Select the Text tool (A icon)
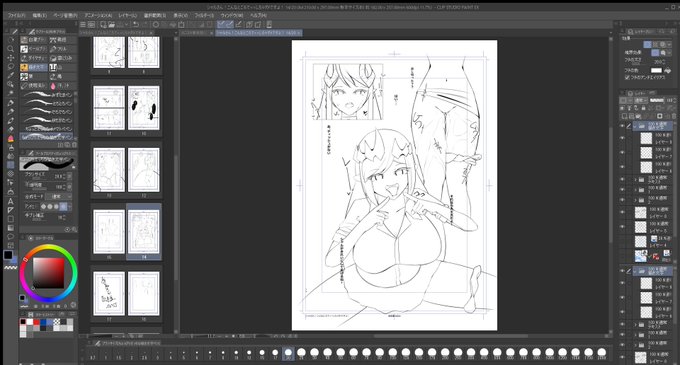 (x=11, y=201)
